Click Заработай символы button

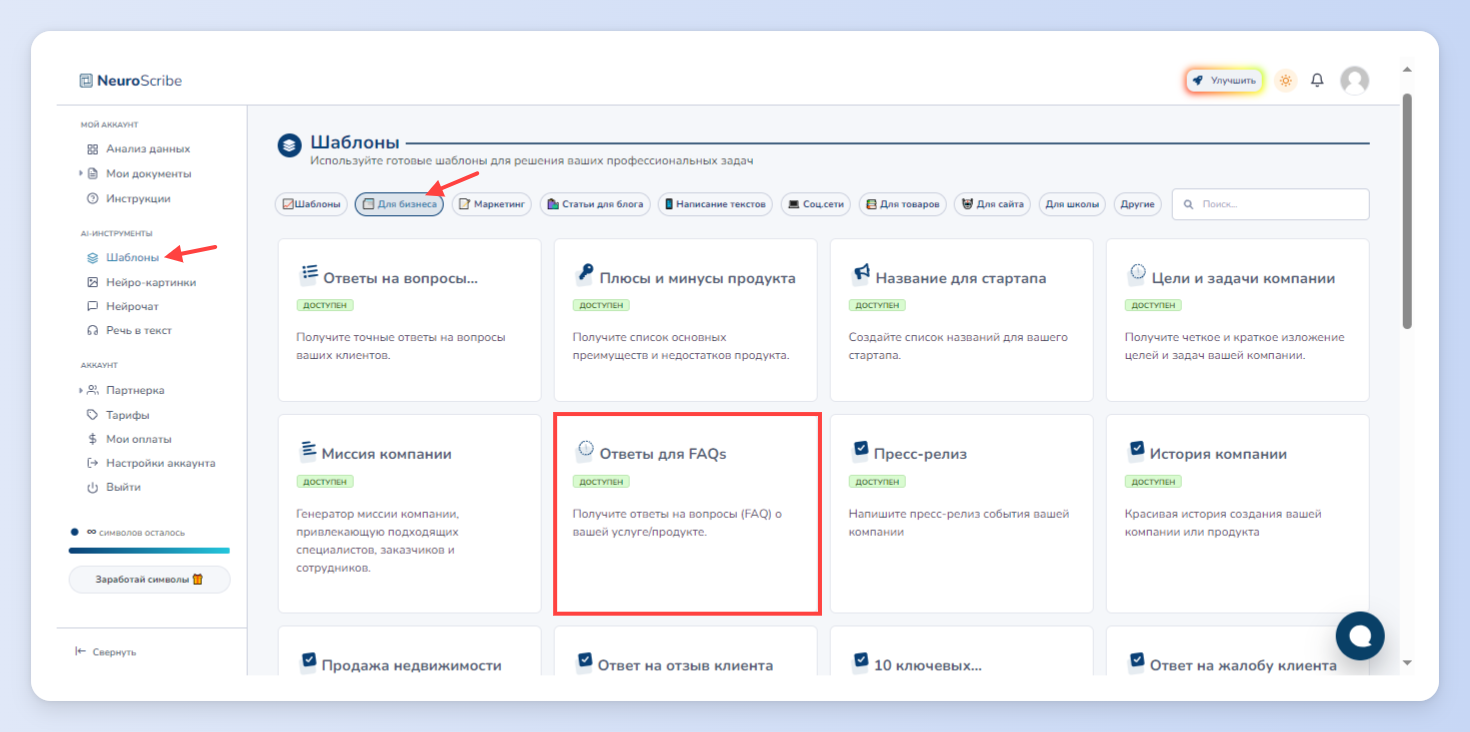point(149,580)
